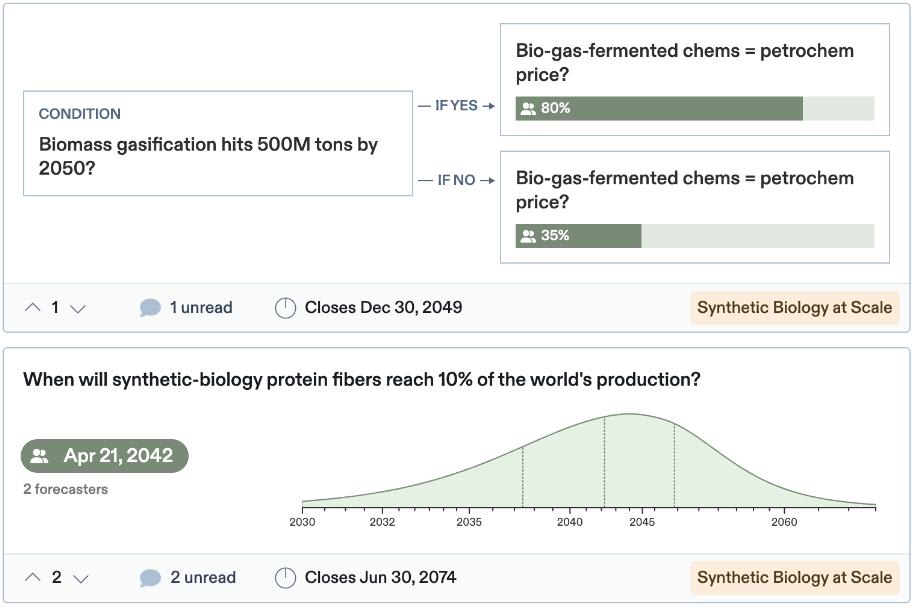914x608 pixels.
Task: Open comment bubble showing 2 unread
Action: [150, 578]
